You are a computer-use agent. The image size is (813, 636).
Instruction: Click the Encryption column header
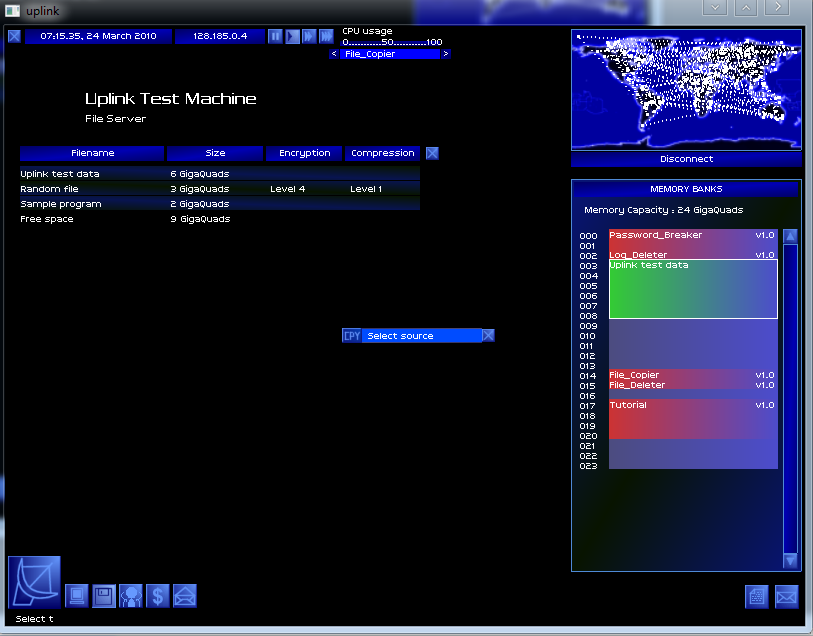304,153
